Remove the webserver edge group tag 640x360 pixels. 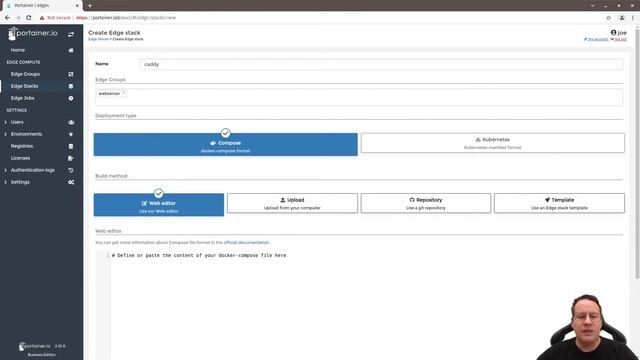click(x=124, y=93)
